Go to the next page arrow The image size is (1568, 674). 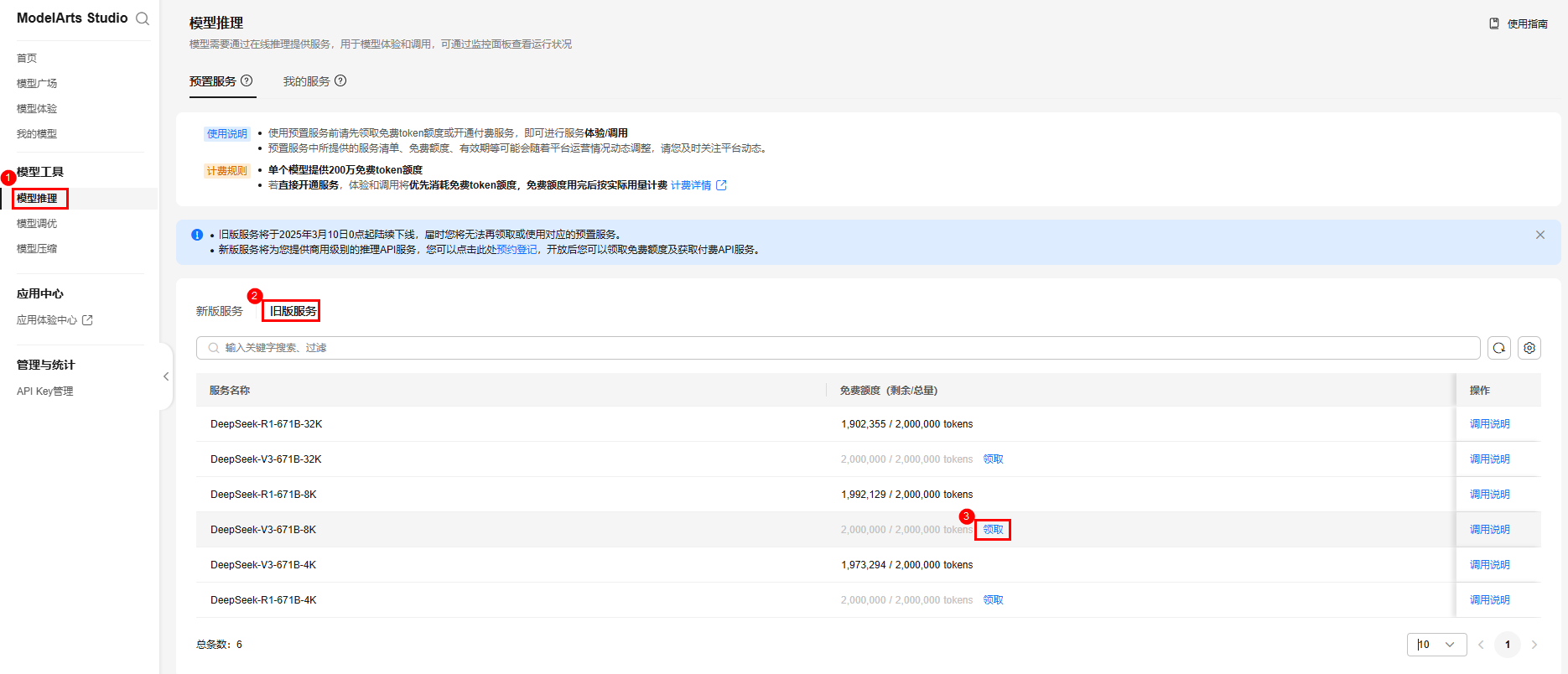pos(1534,645)
